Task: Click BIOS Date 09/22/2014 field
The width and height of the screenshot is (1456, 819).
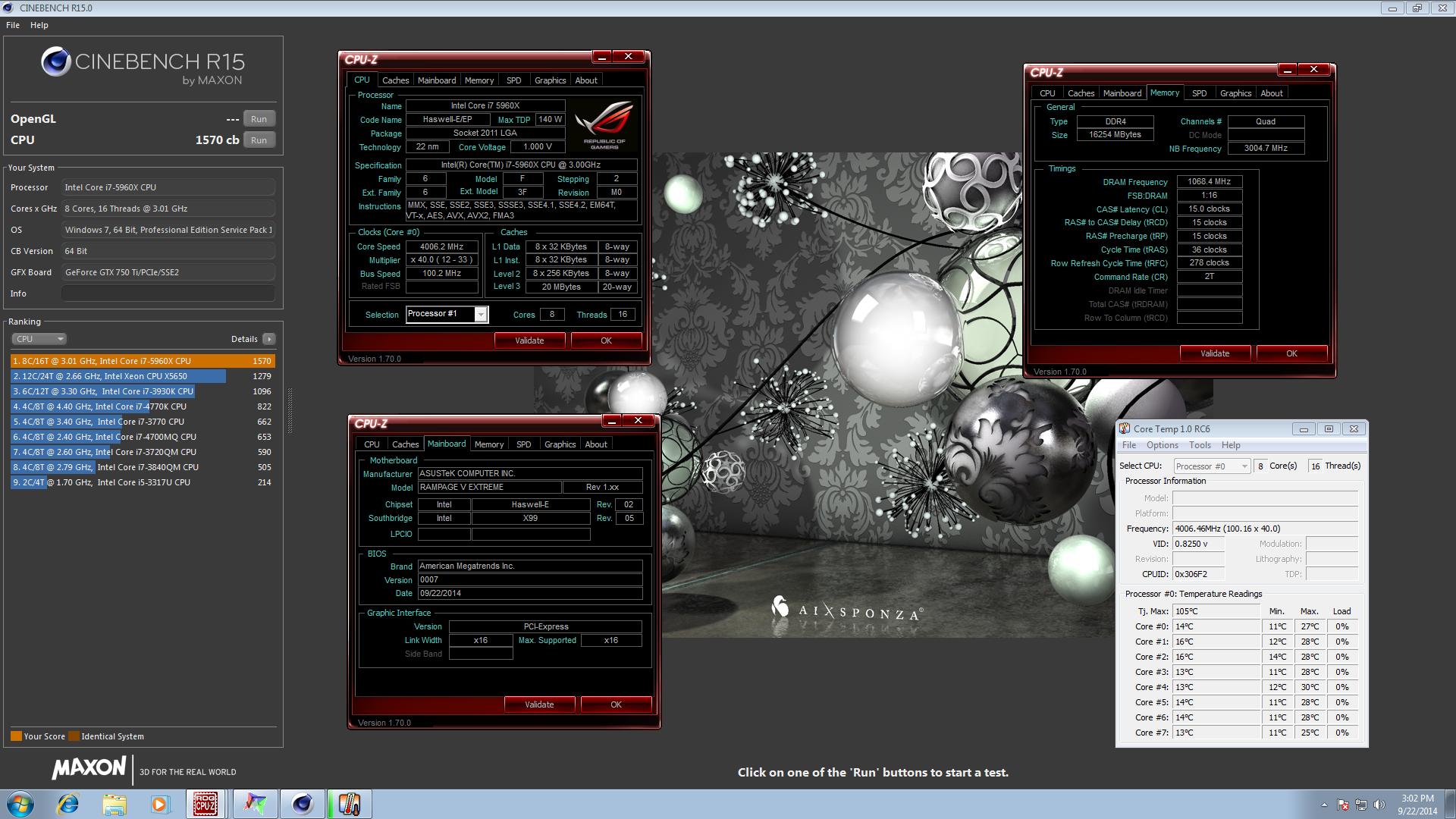Action: tap(530, 593)
